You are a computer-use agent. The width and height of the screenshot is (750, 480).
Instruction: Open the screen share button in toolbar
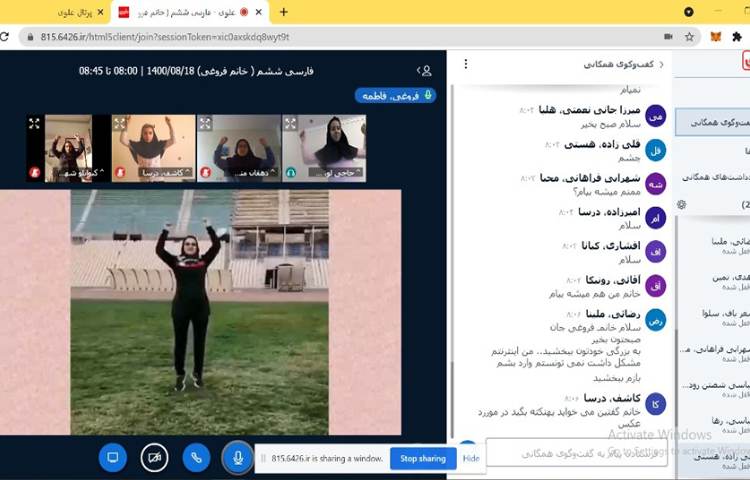(x=112, y=457)
